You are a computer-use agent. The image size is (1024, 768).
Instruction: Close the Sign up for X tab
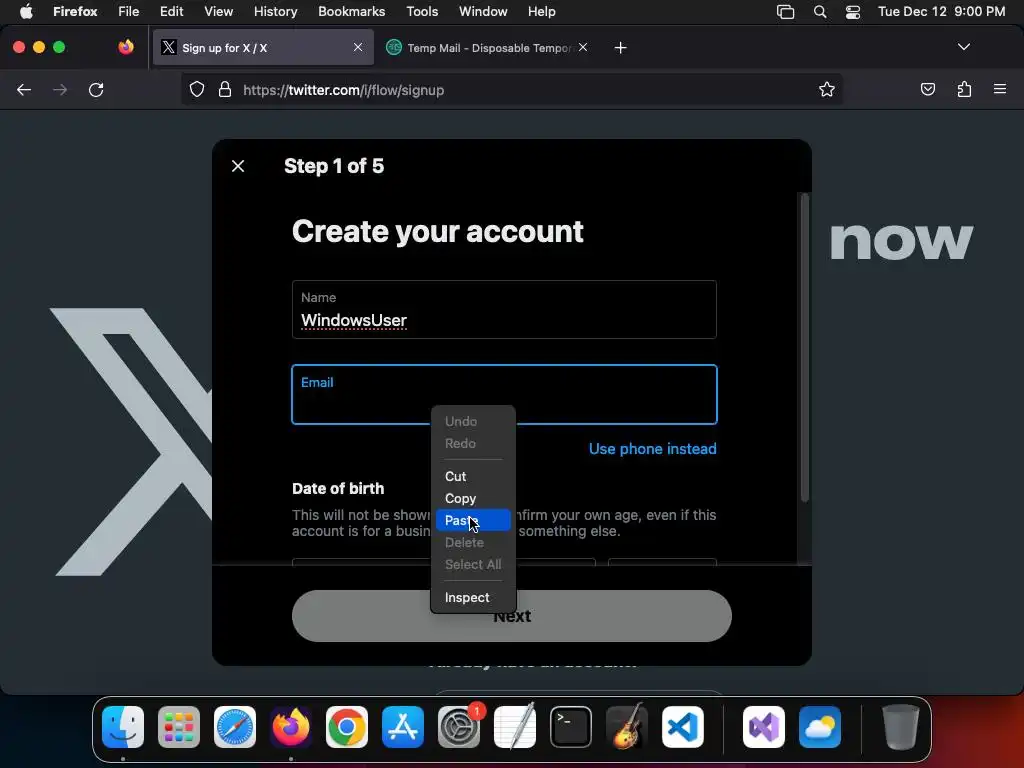358,47
